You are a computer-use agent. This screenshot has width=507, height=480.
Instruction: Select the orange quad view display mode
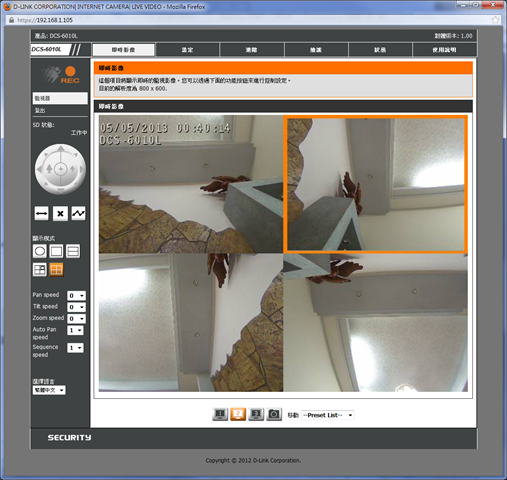56,270
